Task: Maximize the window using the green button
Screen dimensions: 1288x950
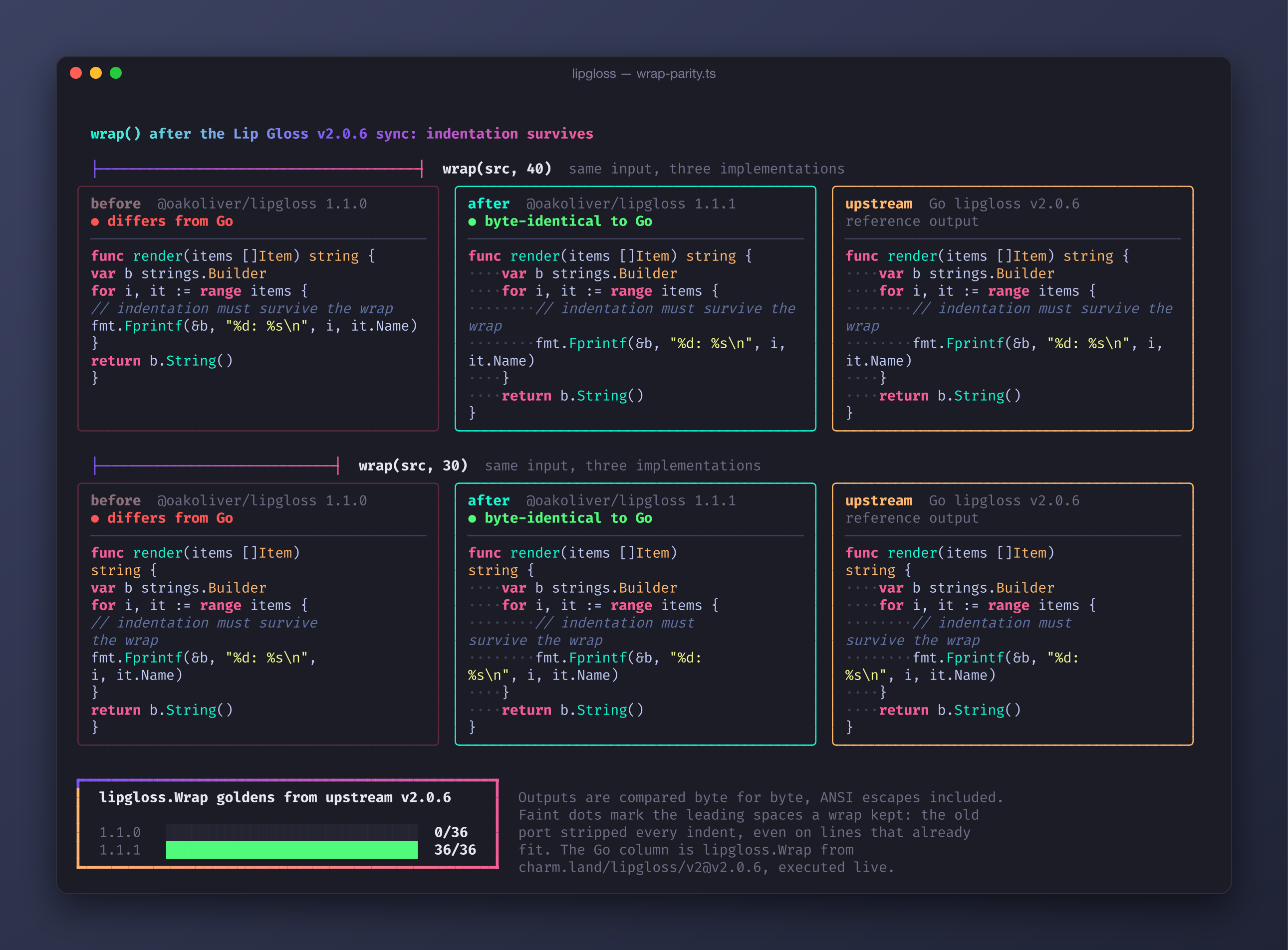Action: [116, 73]
